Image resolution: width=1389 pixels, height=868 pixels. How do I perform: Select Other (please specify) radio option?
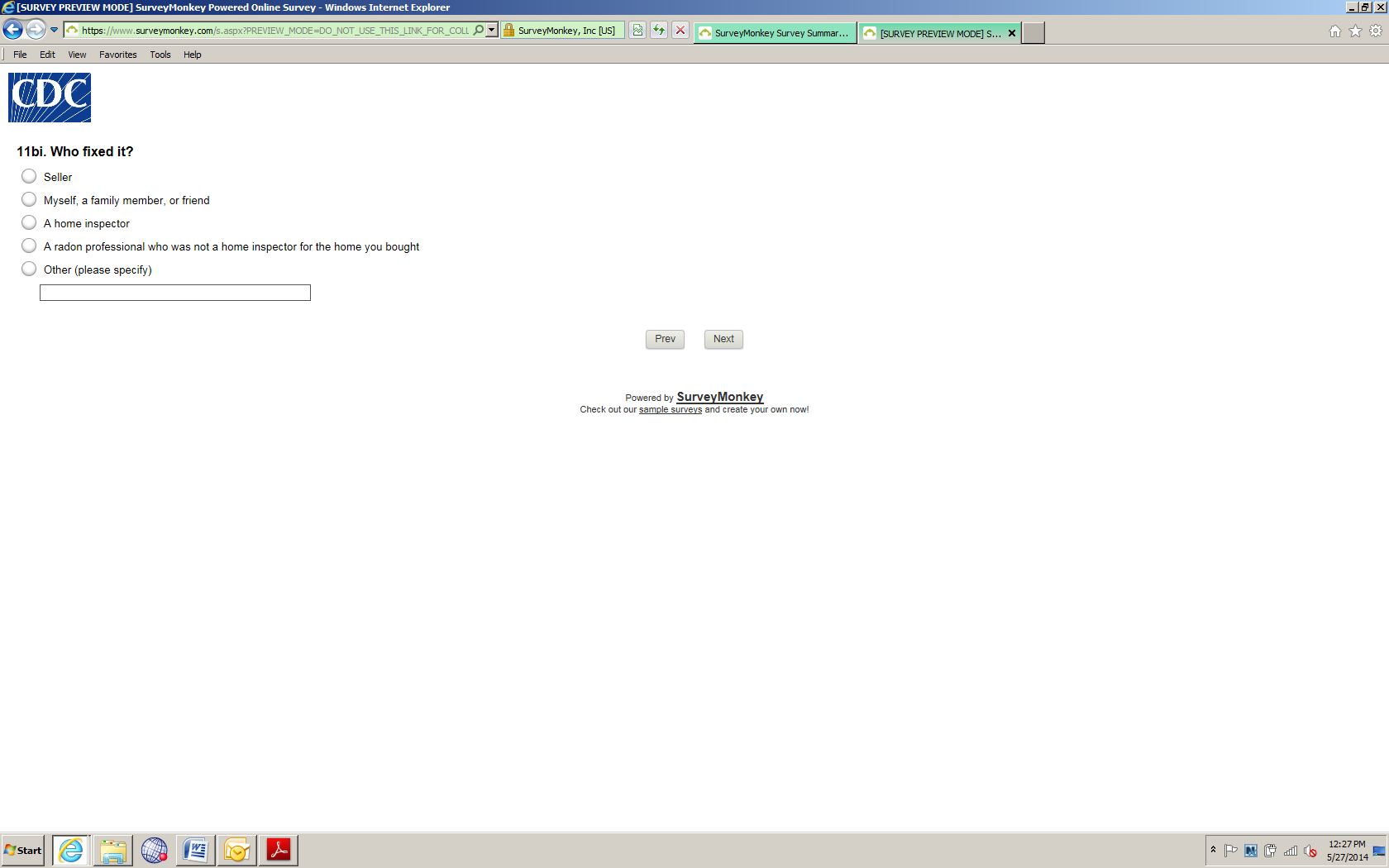[x=29, y=269]
